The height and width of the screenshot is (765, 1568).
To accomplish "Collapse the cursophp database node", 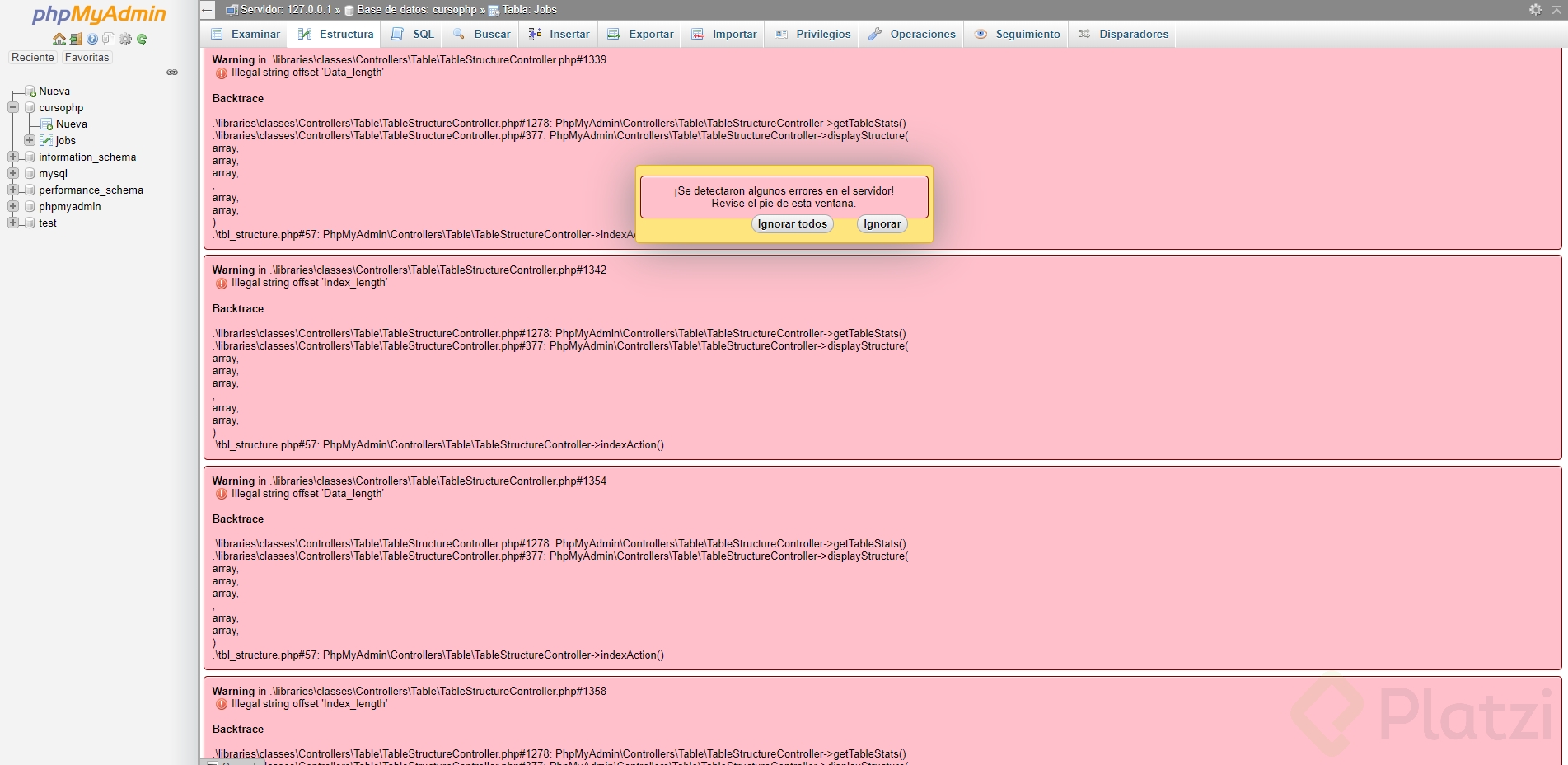I will pos(12,107).
